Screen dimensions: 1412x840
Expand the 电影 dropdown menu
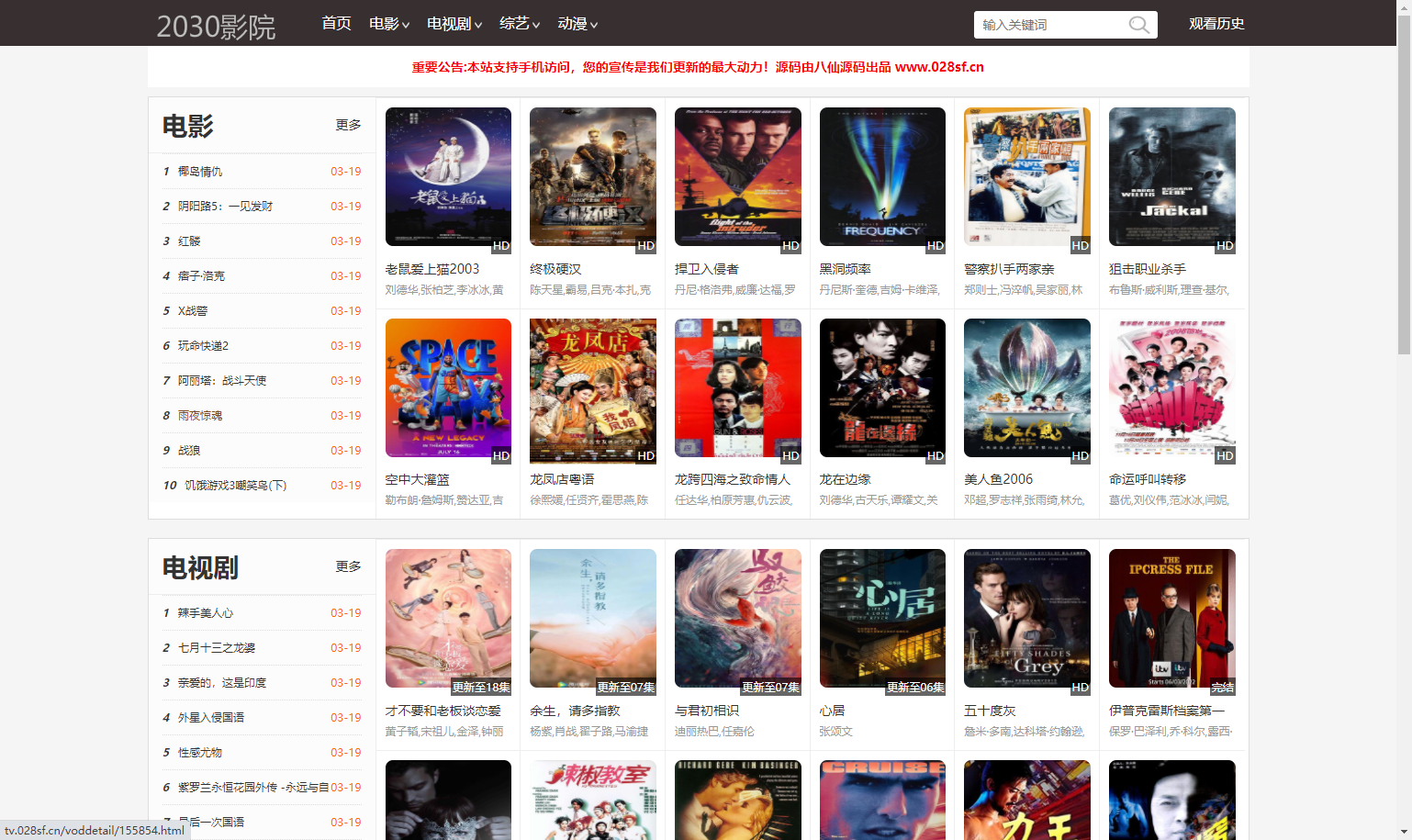click(388, 24)
